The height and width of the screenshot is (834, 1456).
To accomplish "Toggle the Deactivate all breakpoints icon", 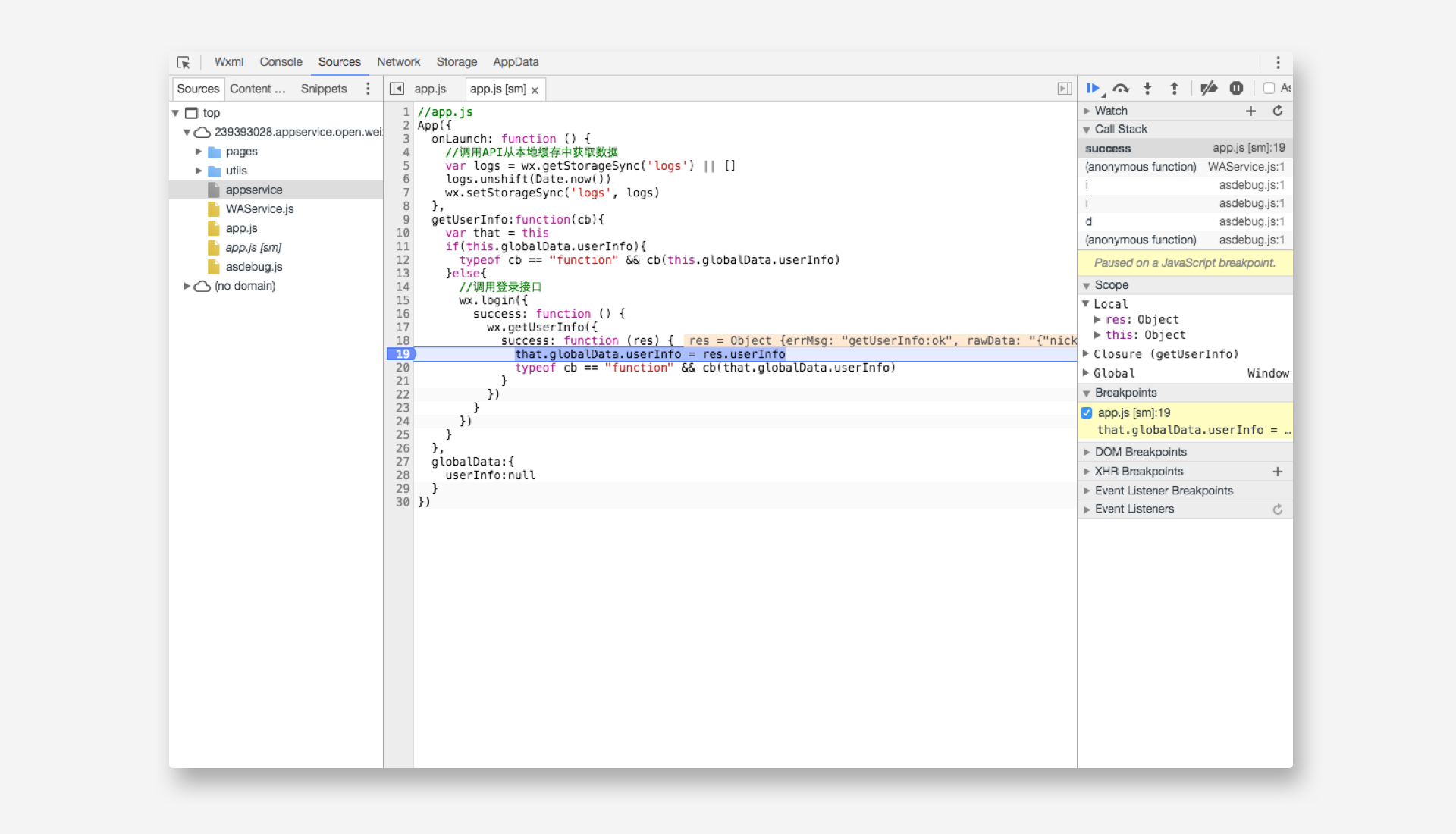I will [1209, 88].
